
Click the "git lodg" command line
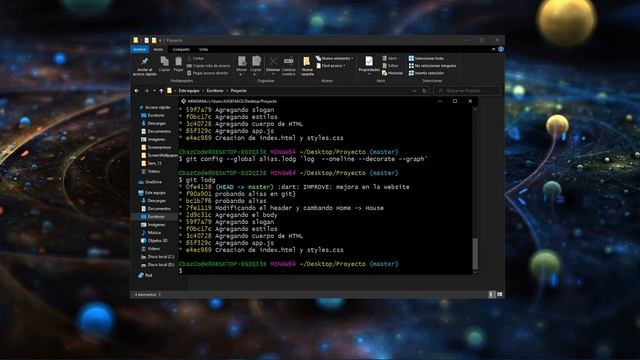tap(197, 180)
